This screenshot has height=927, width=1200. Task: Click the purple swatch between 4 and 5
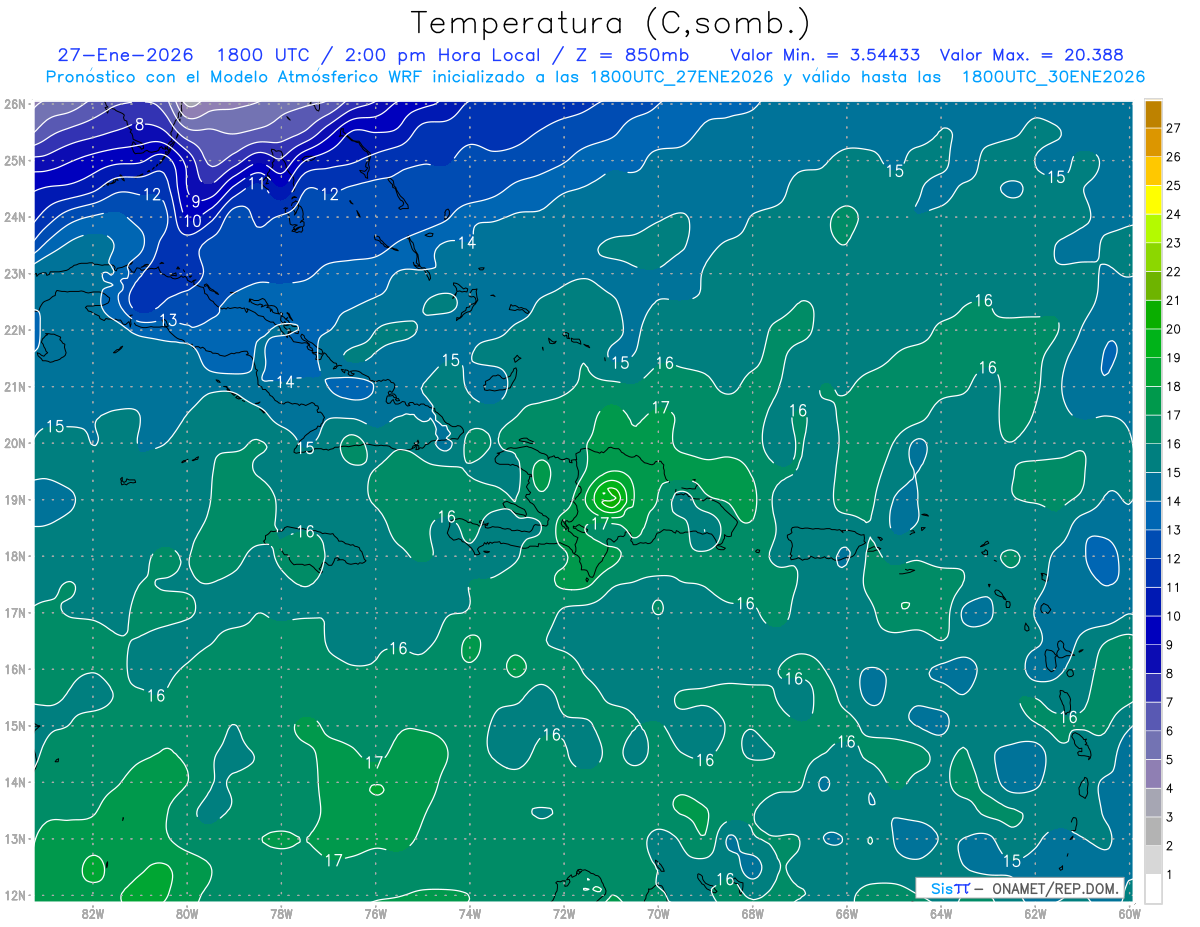point(1153,774)
